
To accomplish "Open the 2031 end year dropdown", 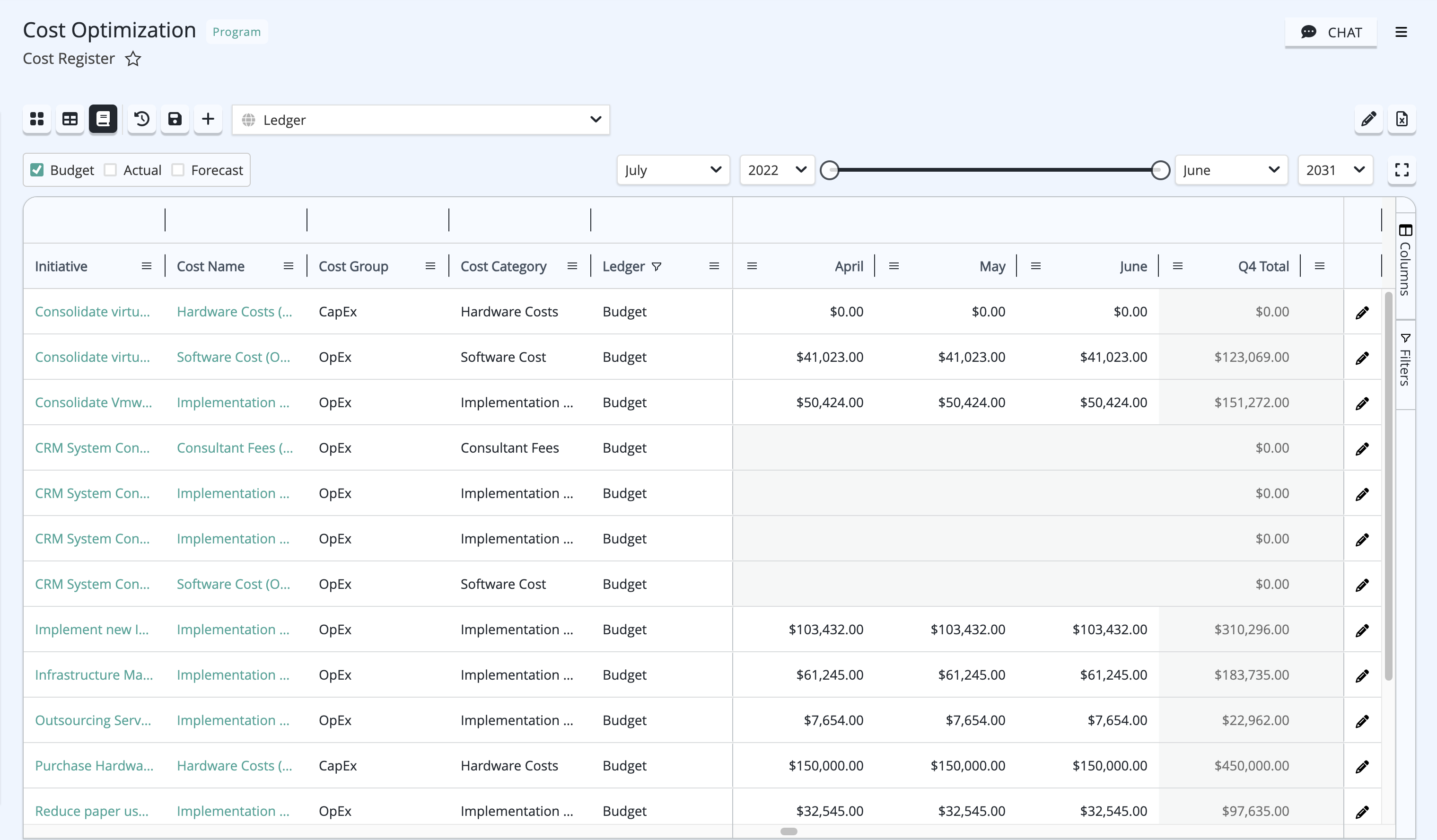I will point(1335,170).
